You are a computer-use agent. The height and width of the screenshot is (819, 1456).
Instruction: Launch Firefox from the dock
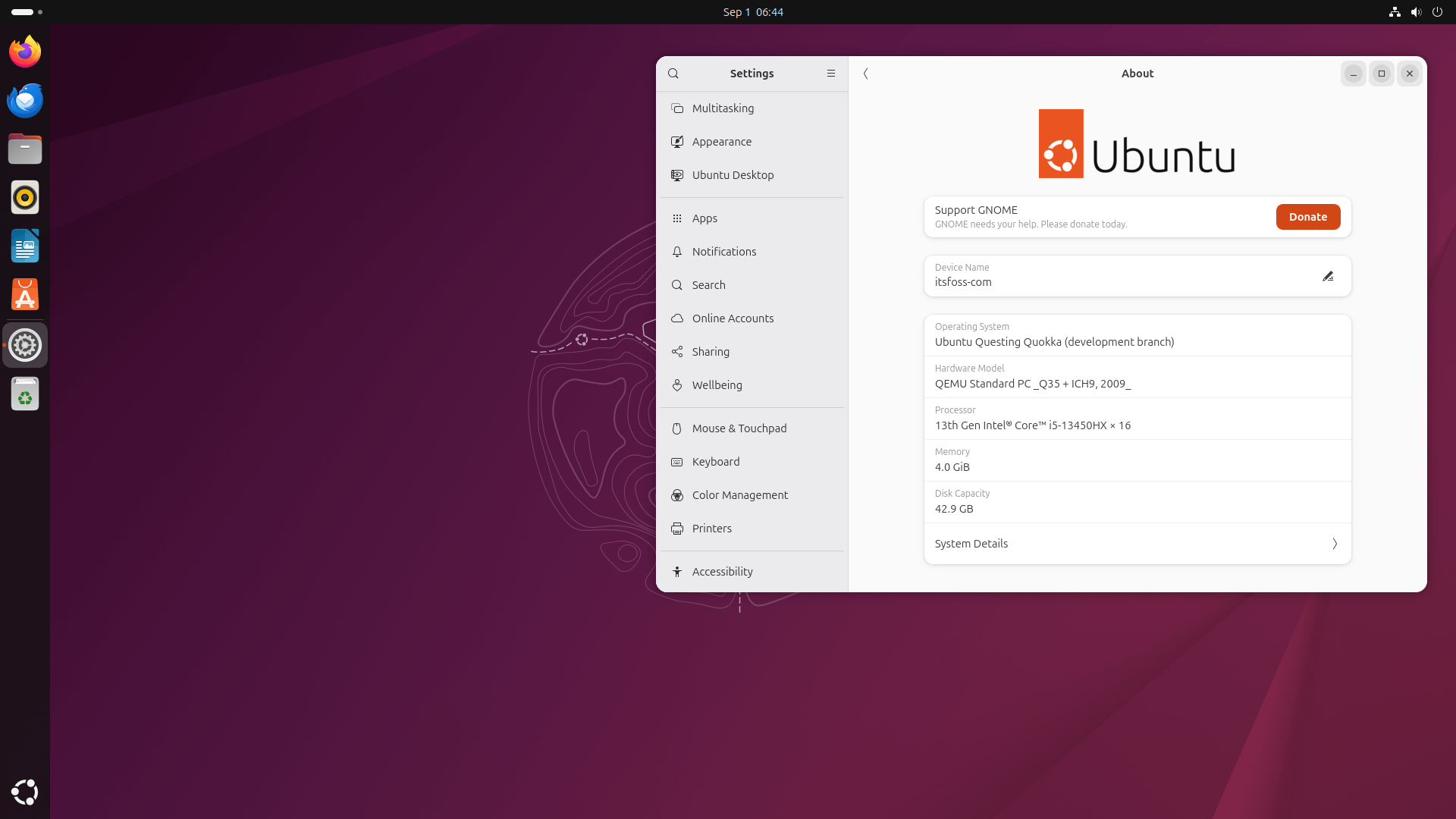coord(24,51)
